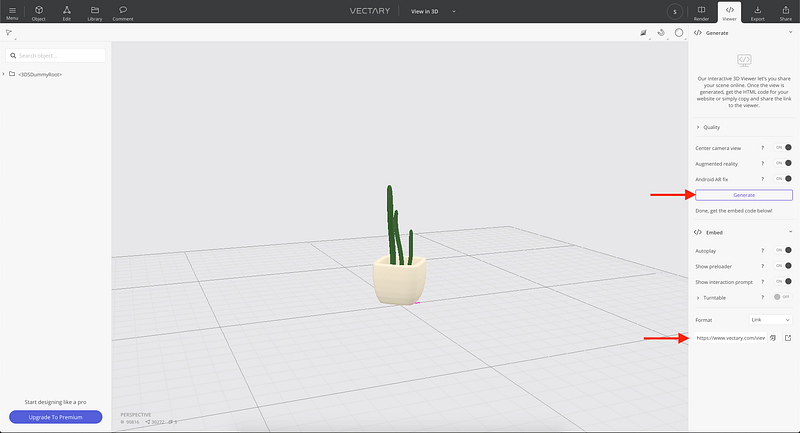
Task: Open the Export option
Action: coord(758,12)
